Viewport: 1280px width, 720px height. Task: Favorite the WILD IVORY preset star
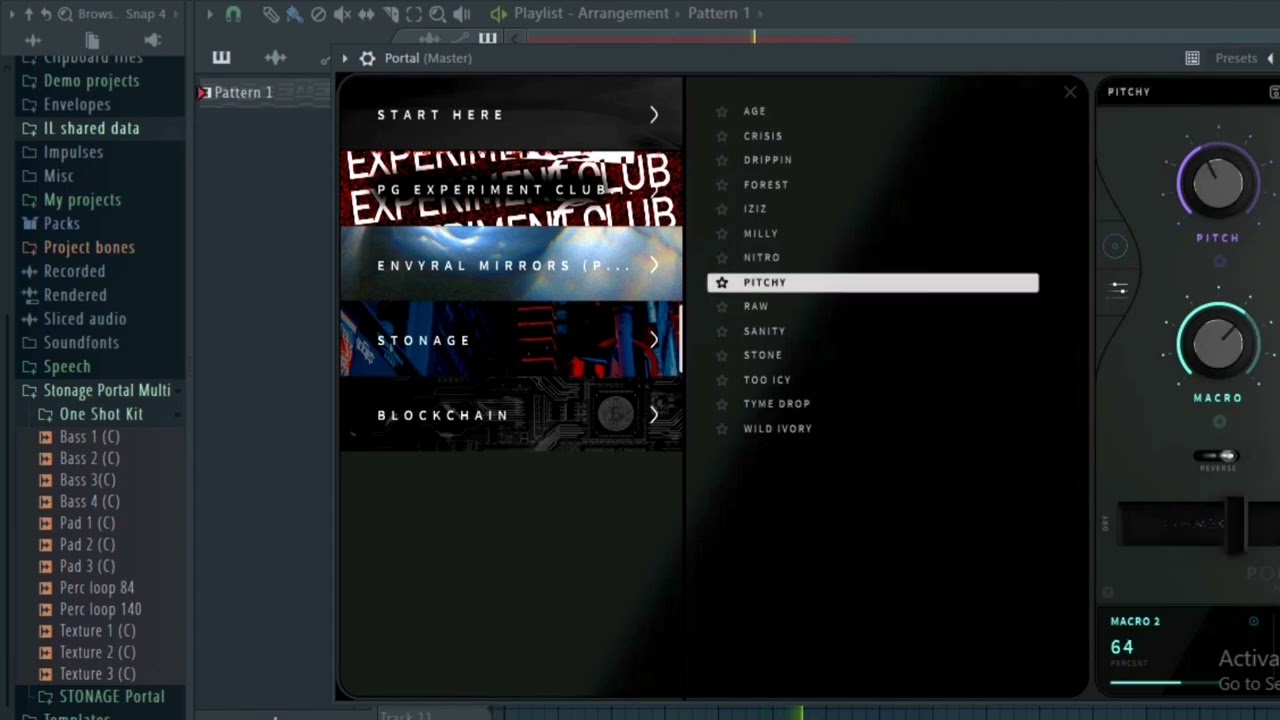[x=722, y=428]
